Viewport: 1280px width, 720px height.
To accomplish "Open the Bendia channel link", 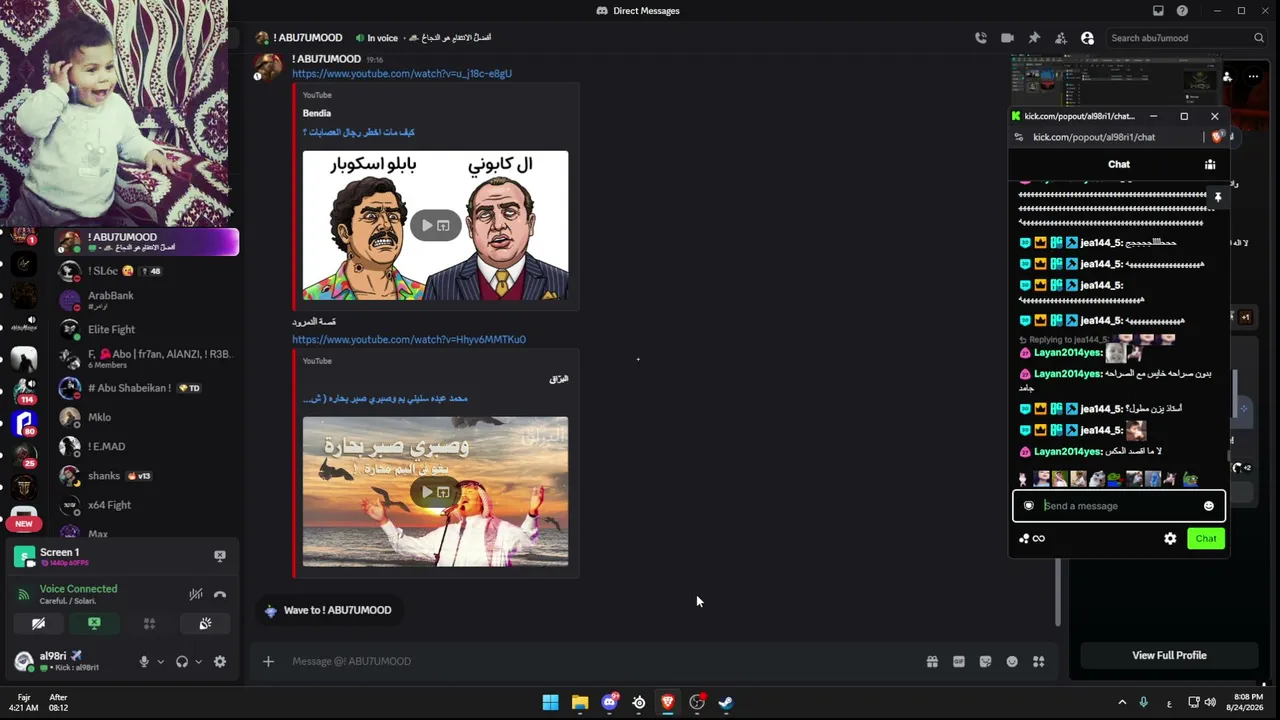I will click(317, 113).
